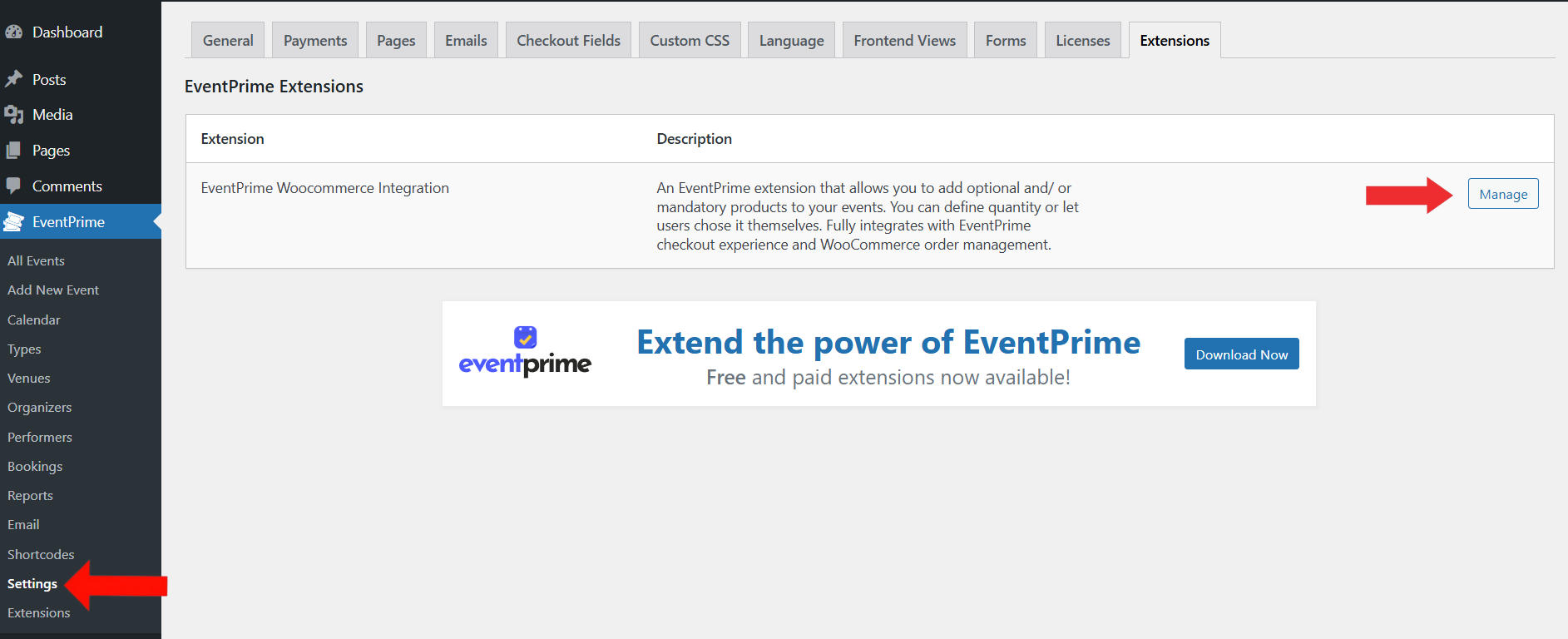Click the EventPrime ticket icon in sidebar
The image size is (1568, 639).
(x=13, y=221)
